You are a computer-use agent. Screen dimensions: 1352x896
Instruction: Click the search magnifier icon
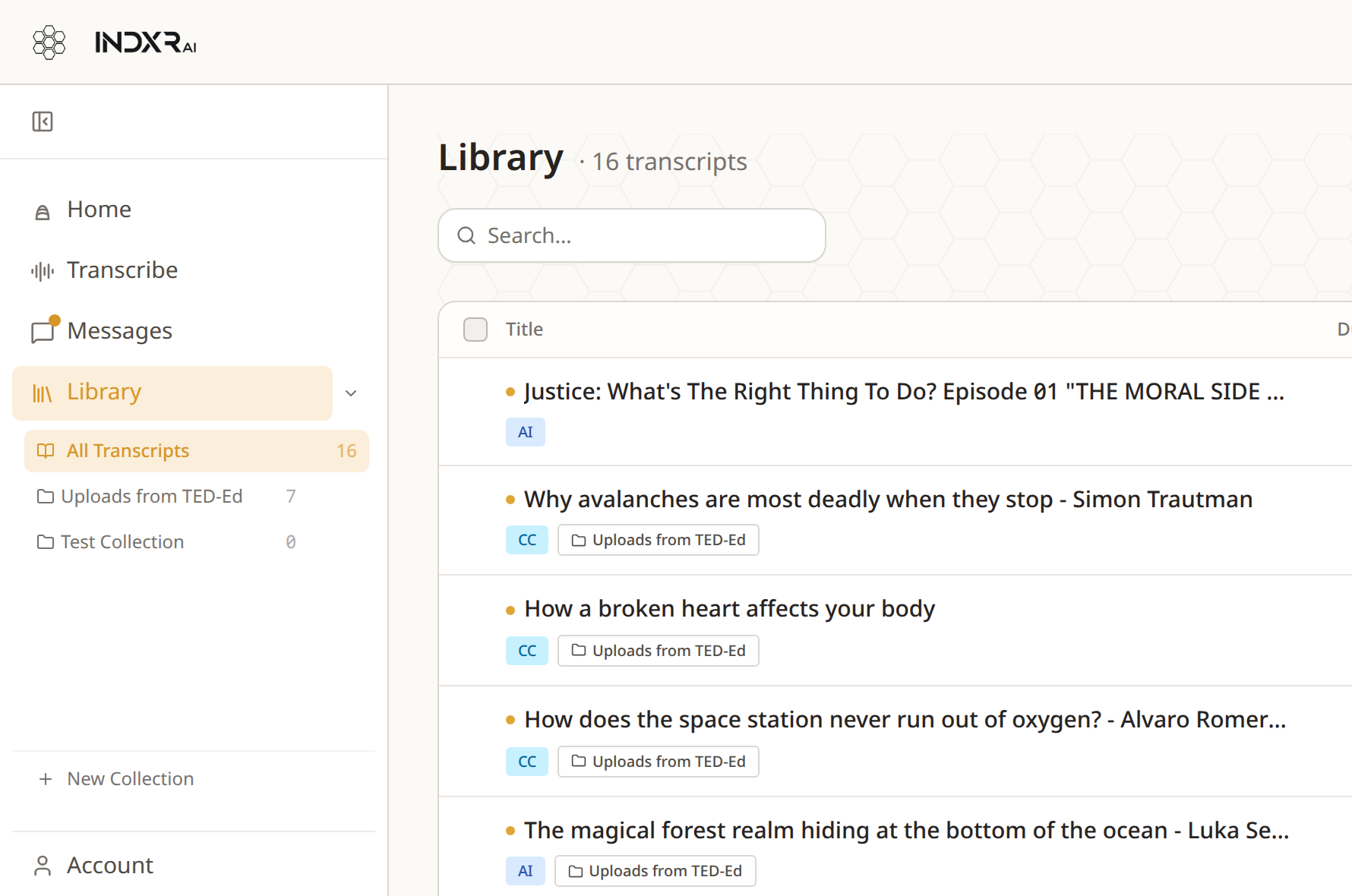pyautogui.click(x=466, y=235)
